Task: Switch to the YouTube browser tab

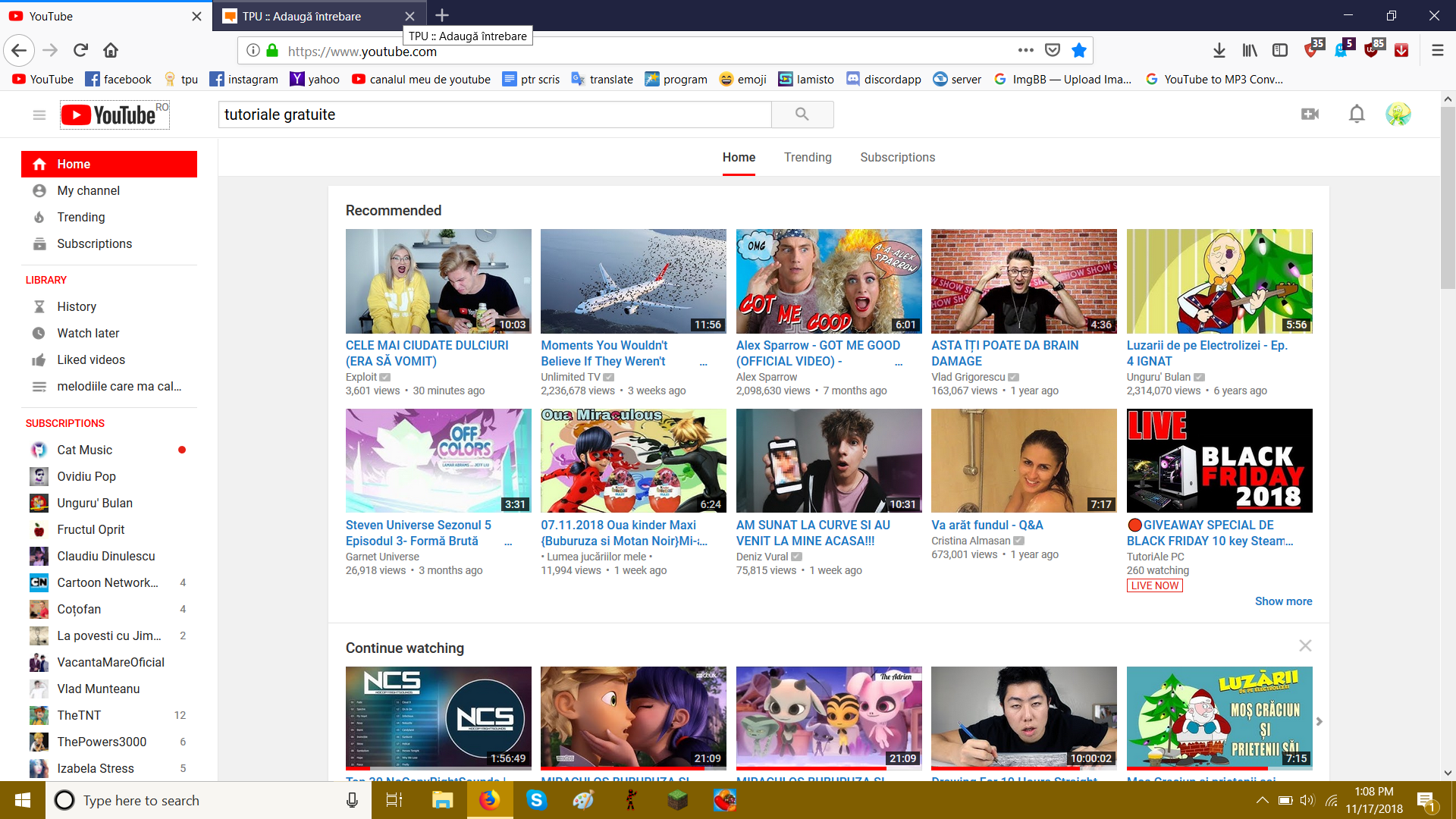Action: tap(106, 16)
